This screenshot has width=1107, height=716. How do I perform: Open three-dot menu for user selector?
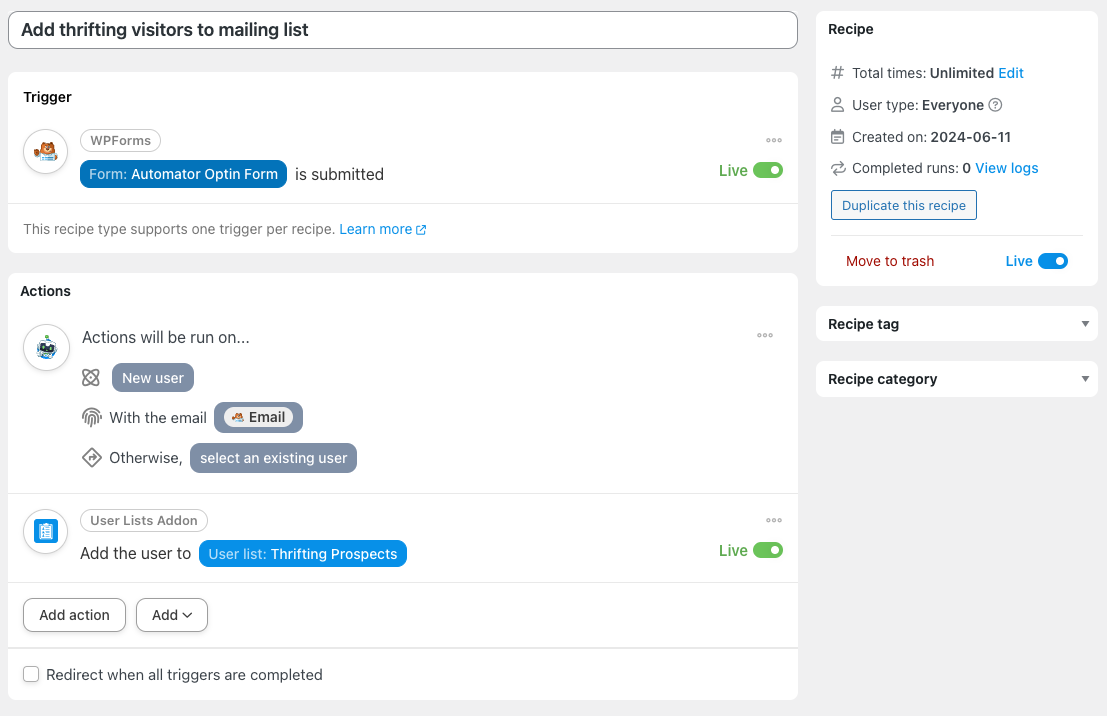[x=765, y=336]
